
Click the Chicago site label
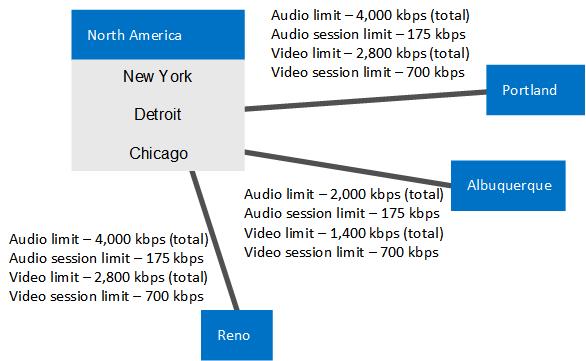(158, 153)
